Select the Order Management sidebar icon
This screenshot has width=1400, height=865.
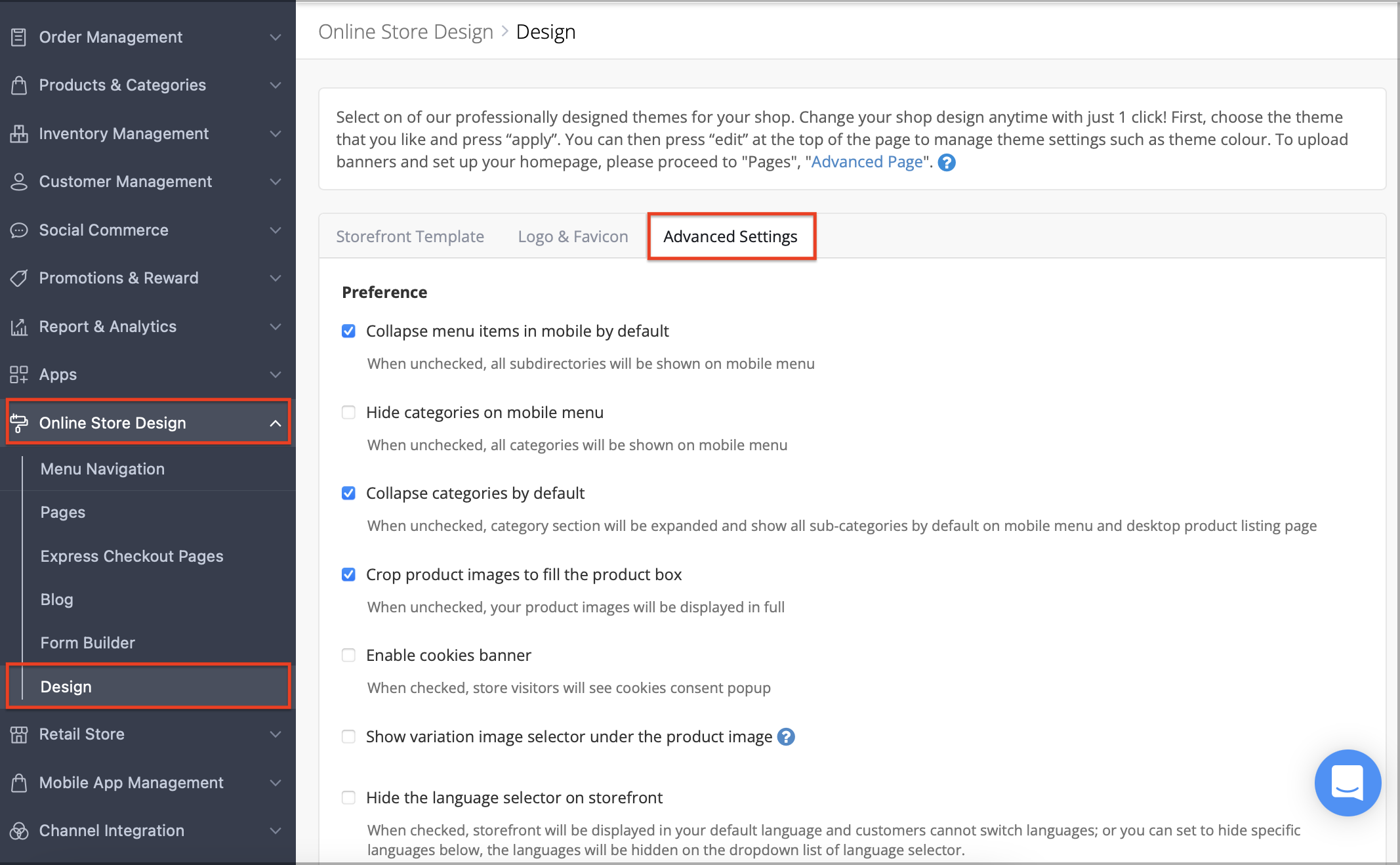pos(19,37)
